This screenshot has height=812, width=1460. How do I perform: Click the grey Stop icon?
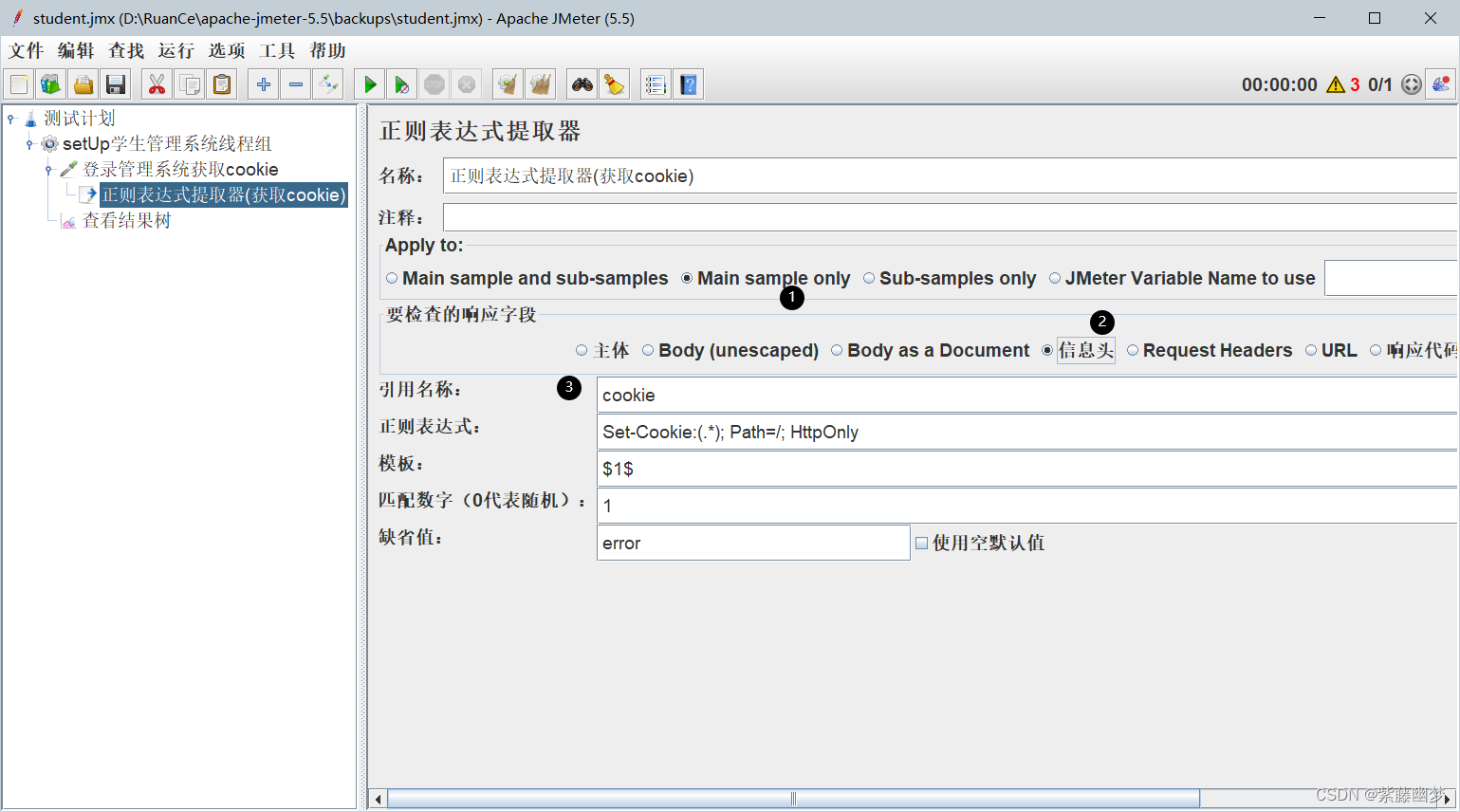pos(434,84)
